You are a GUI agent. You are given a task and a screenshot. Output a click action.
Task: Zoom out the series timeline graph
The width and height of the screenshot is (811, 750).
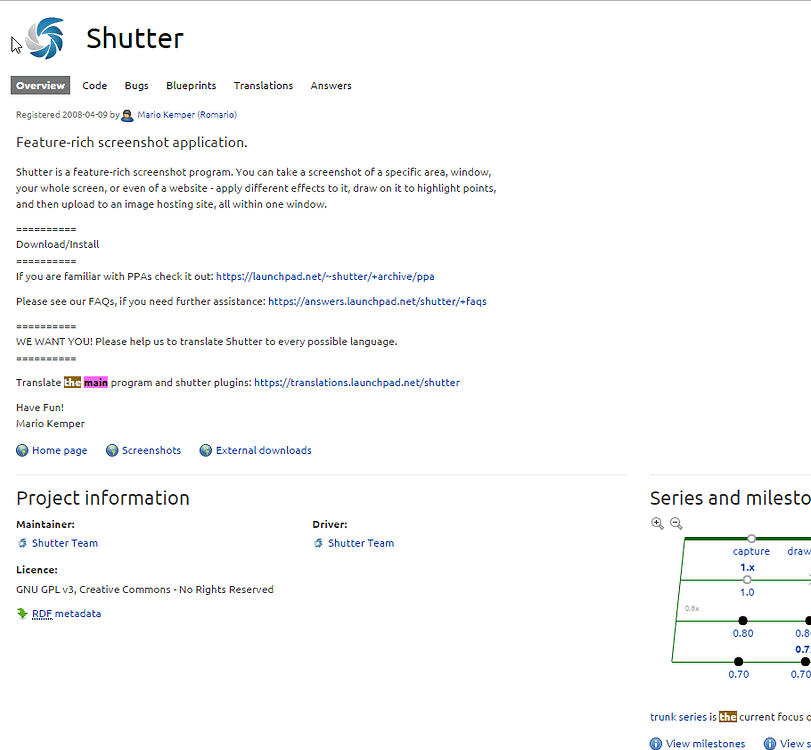coord(676,523)
